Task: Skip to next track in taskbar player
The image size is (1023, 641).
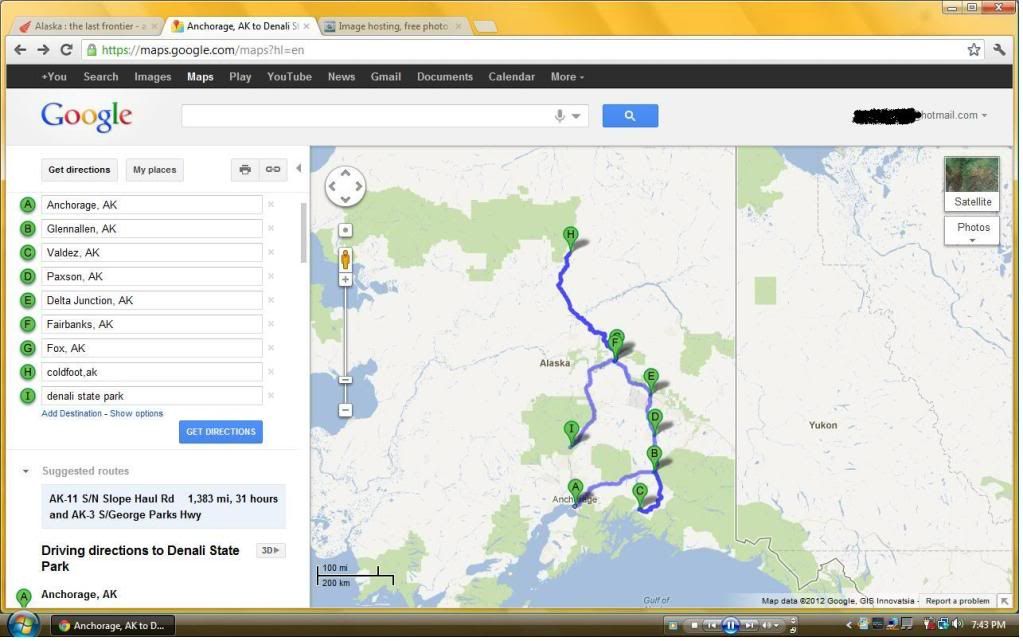Action: click(x=750, y=625)
